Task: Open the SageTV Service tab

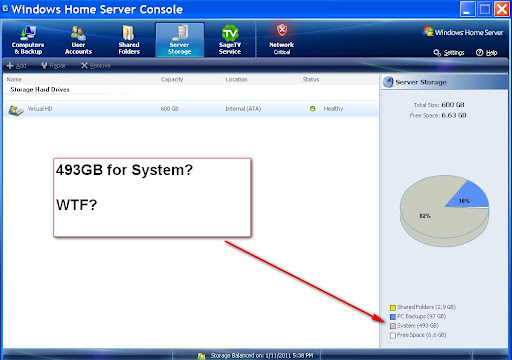Action: [x=230, y=40]
